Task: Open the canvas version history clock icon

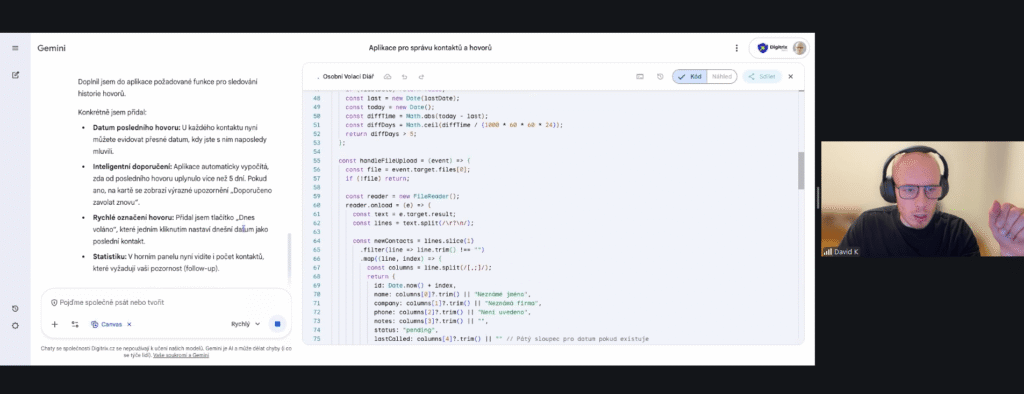Action: 660,76
